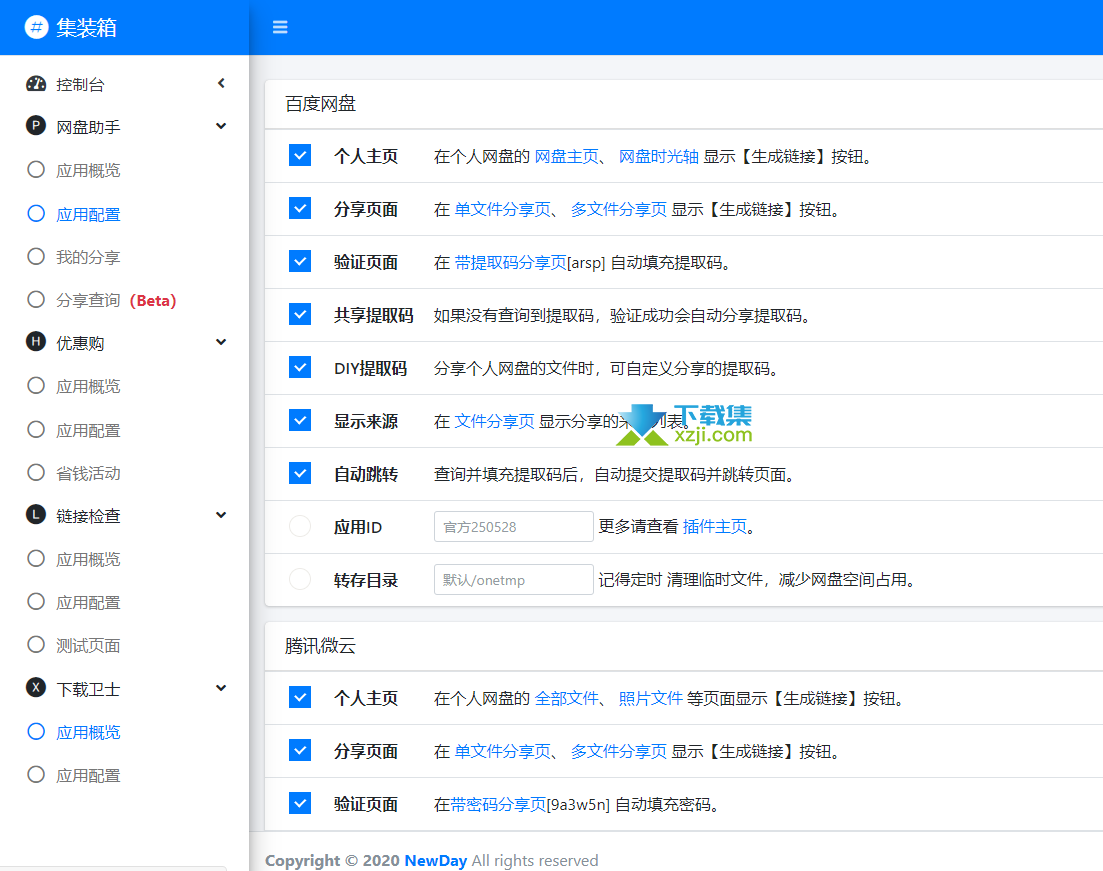This screenshot has height=871, width=1103.
Task: Open 省钱活动 in the sidebar
Action: pyautogui.click(x=88, y=473)
